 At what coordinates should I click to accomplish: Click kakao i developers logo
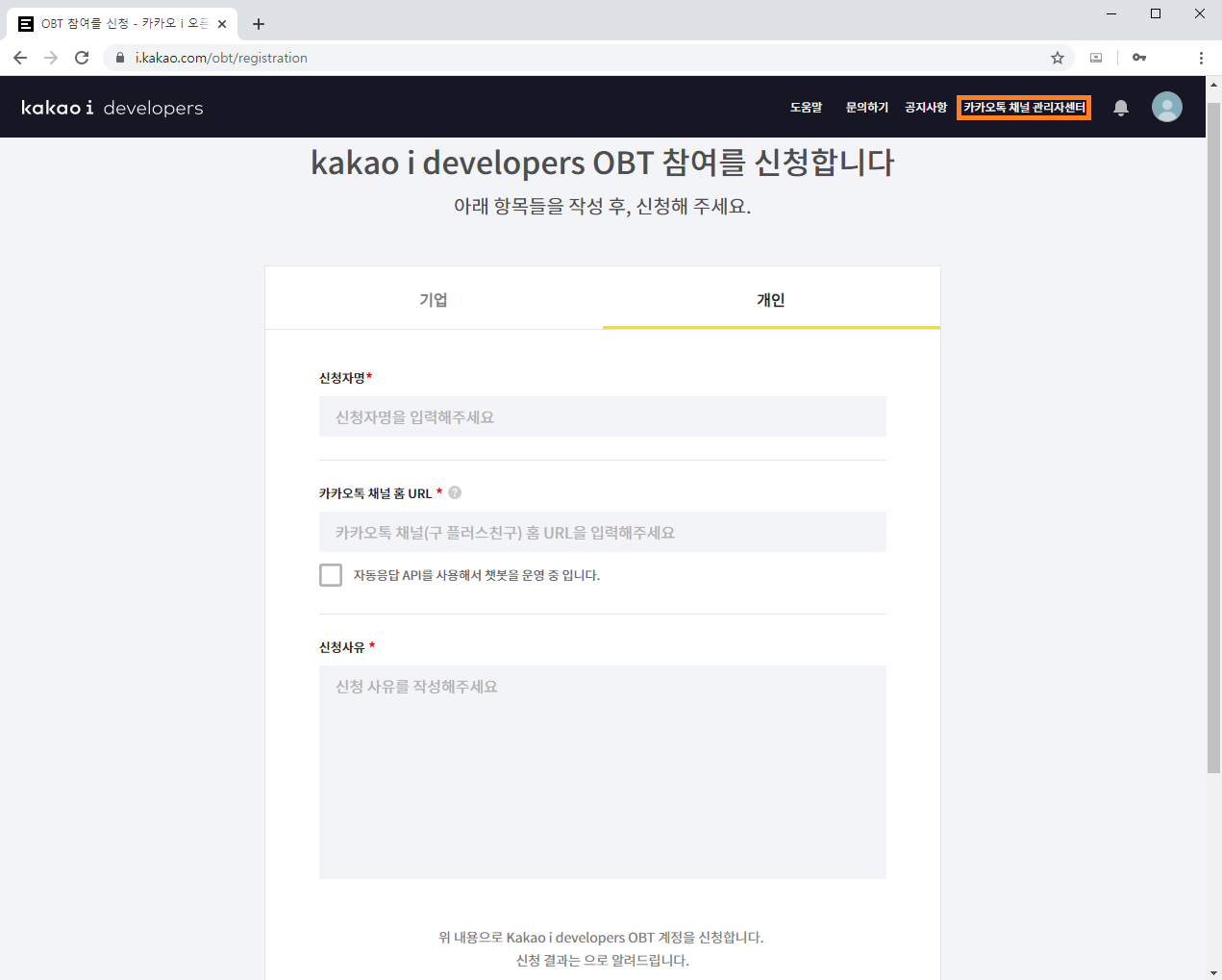coord(112,108)
